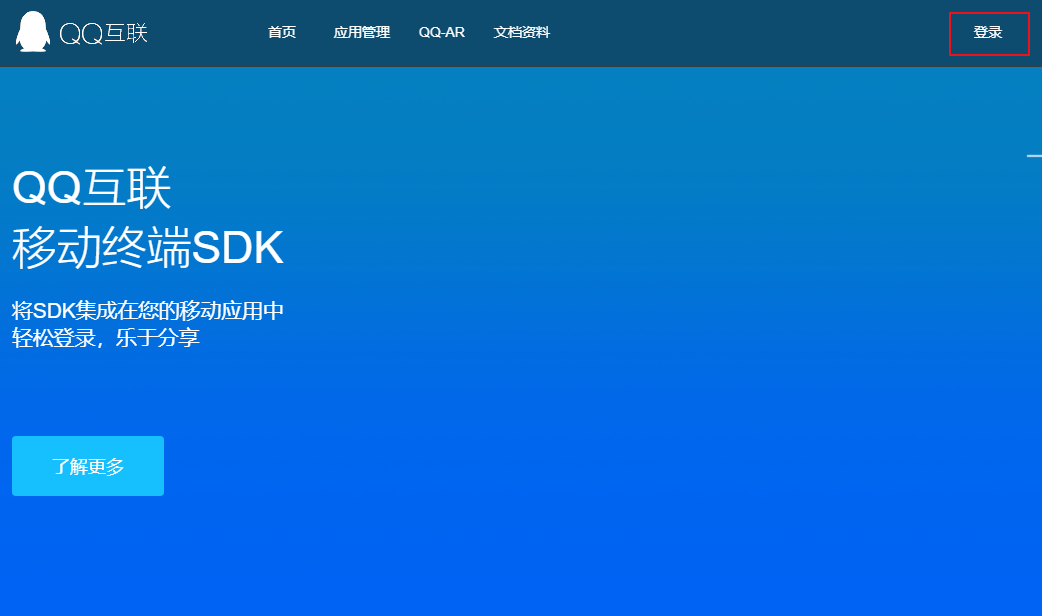Click the 登录 login link
This screenshot has width=1042, height=616.
pos(988,33)
